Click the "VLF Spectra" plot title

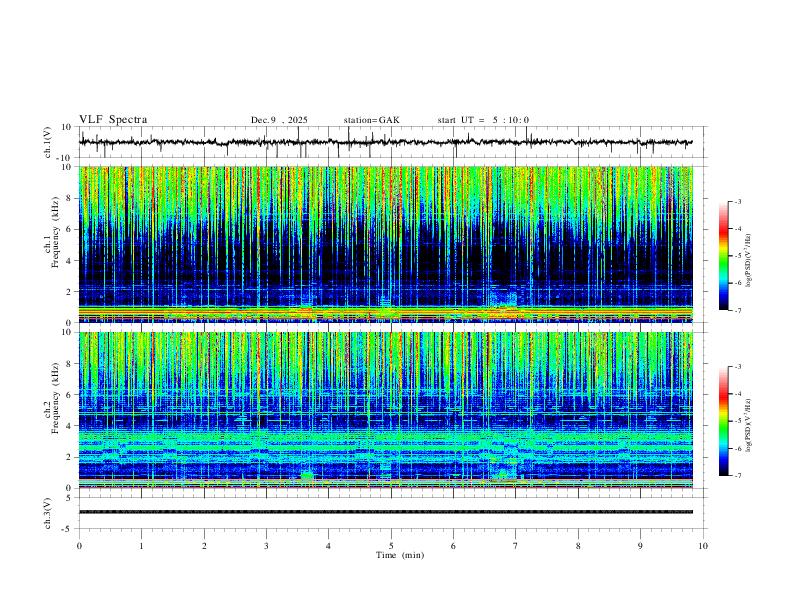[x=113, y=120]
